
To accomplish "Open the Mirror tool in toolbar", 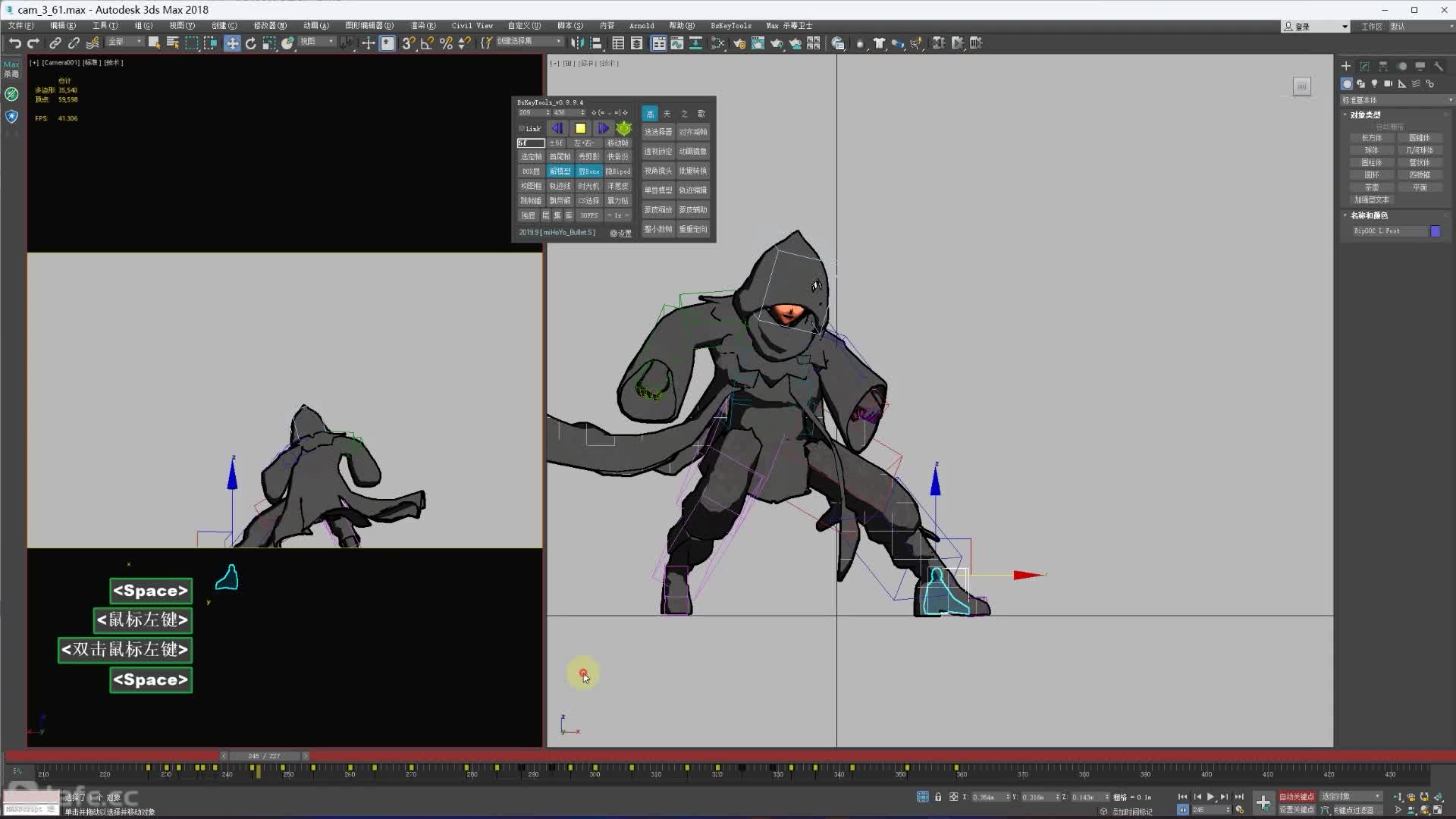I will tap(577, 43).
